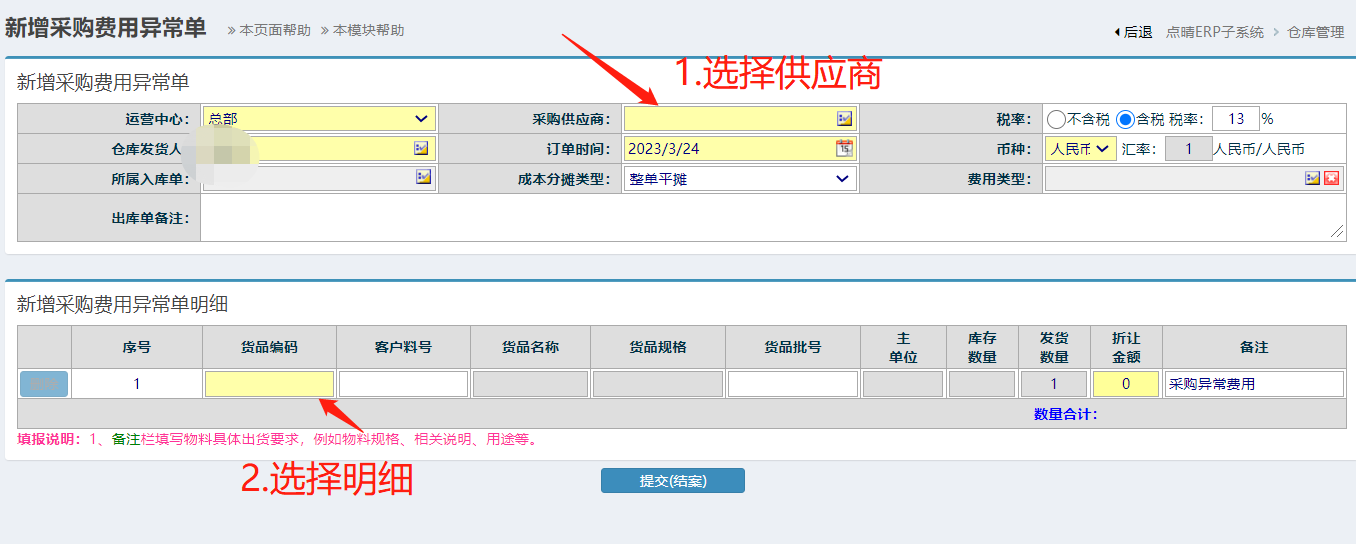Open the 成本分摊类型 dropdown
The height and width of the screenshot is (544, 1356).
point(740,179)
